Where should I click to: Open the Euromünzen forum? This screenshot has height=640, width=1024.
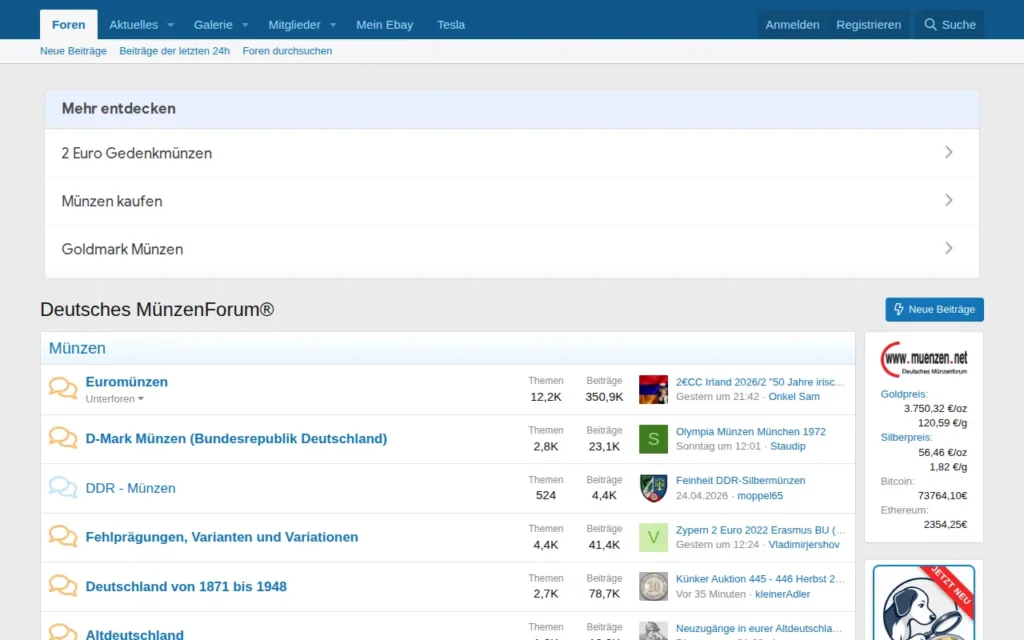coord(127,382)
